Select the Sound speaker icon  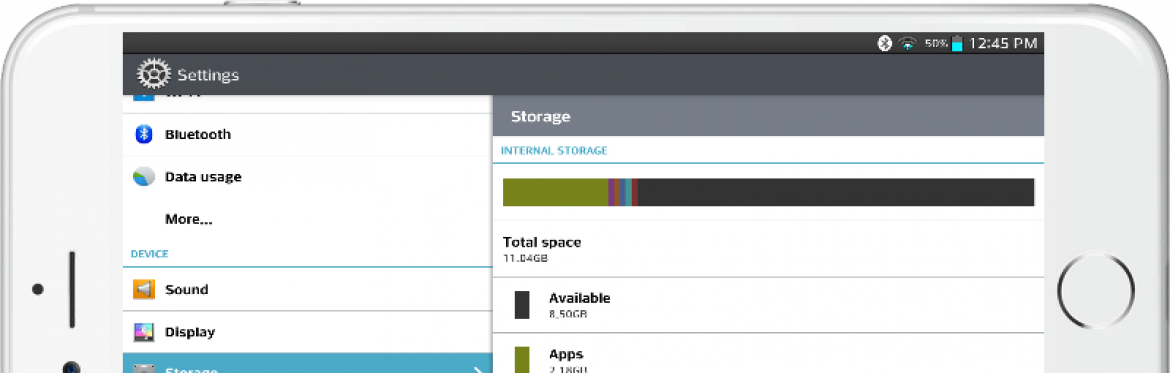[144, 289]
